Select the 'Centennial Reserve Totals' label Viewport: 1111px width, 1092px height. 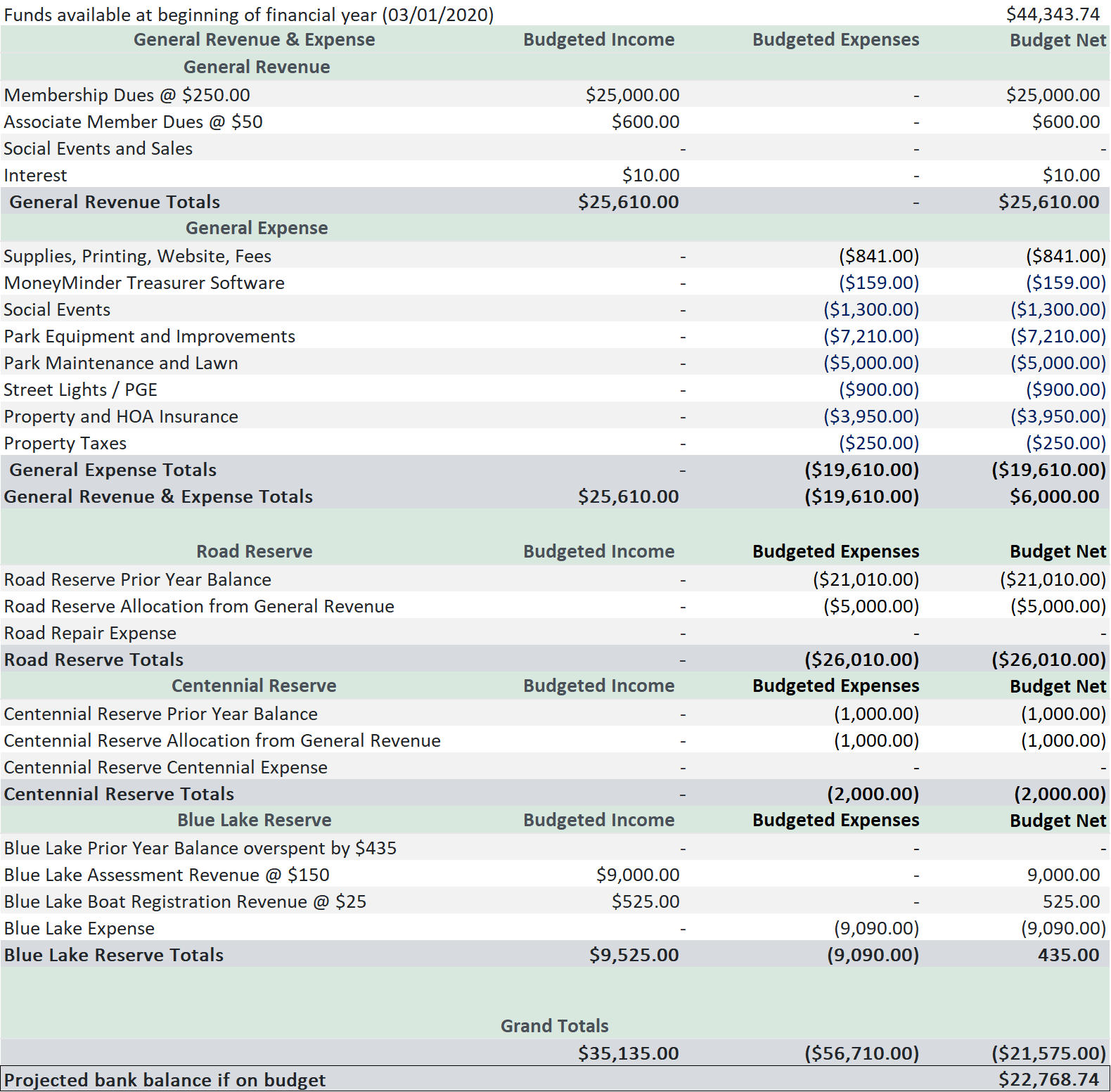pos(119,794)
